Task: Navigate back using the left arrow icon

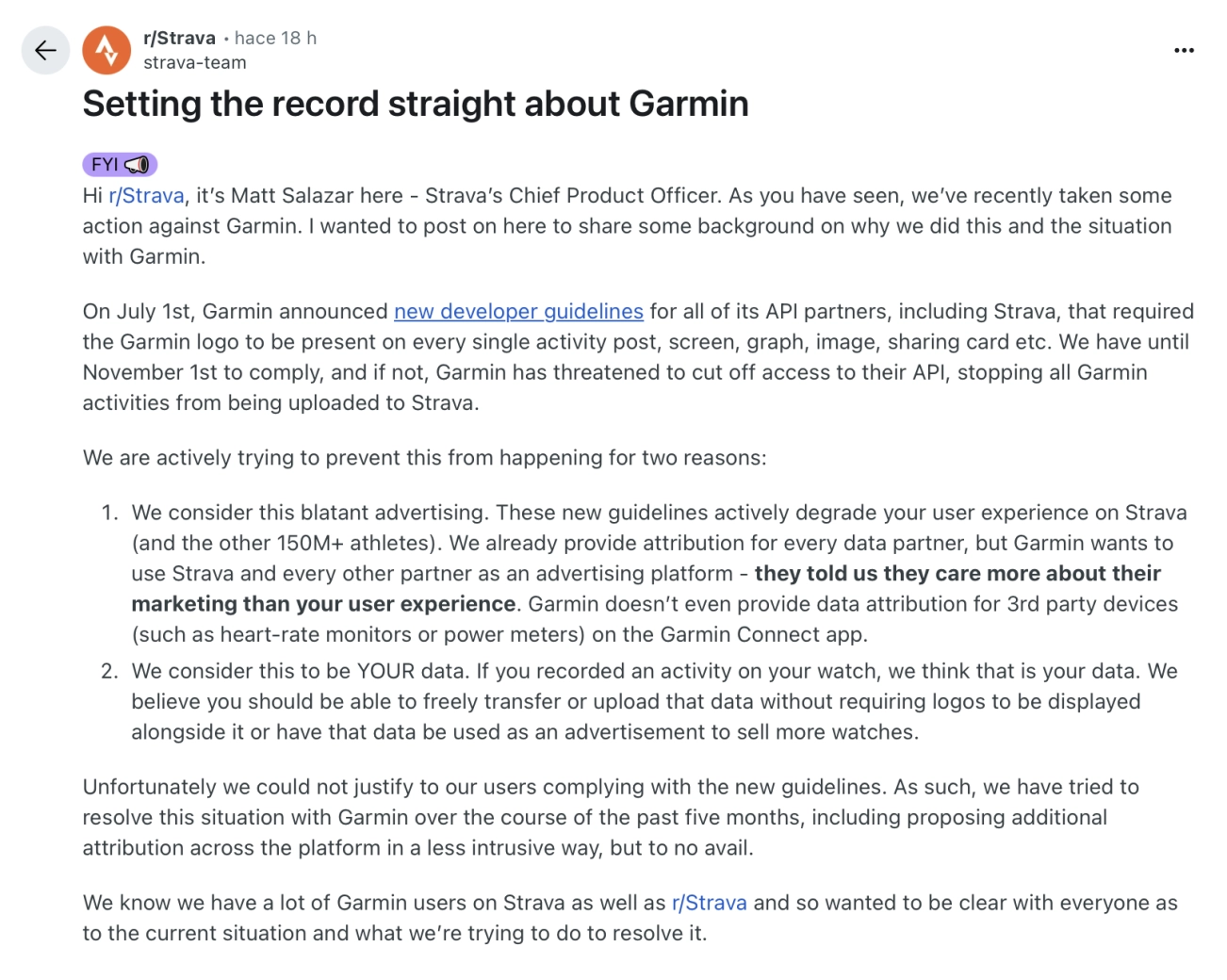Action: pyautogui.click(x=45, y=51)
